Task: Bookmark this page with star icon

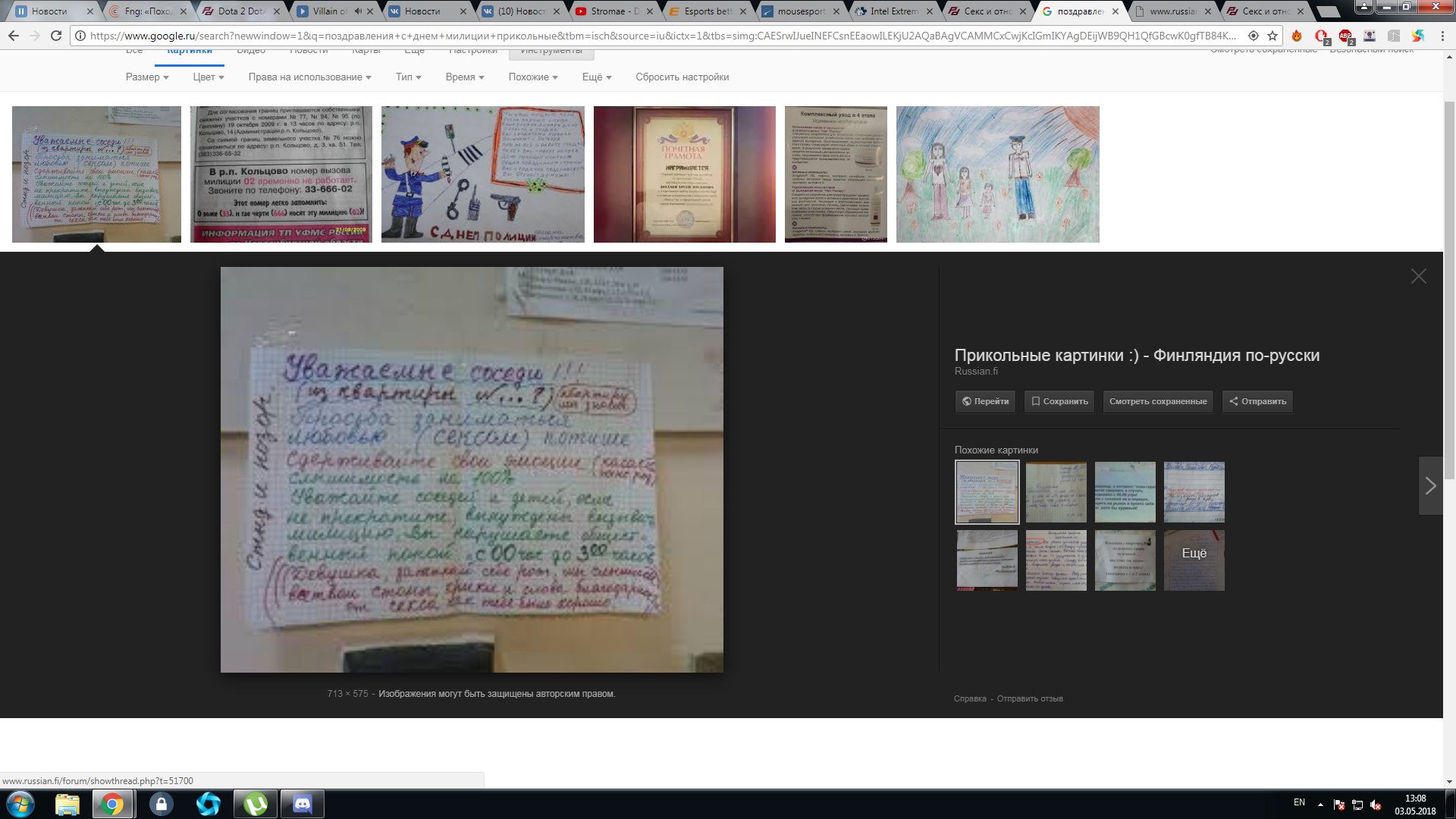Action: (x=1272, y=36)
